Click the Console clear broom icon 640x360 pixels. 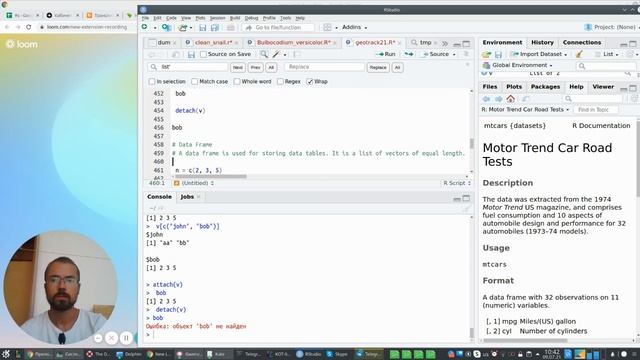466,208
